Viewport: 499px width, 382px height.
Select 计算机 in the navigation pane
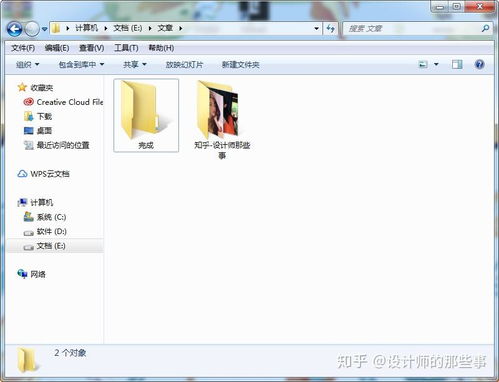pyautogui.click(x=42, y=202)
